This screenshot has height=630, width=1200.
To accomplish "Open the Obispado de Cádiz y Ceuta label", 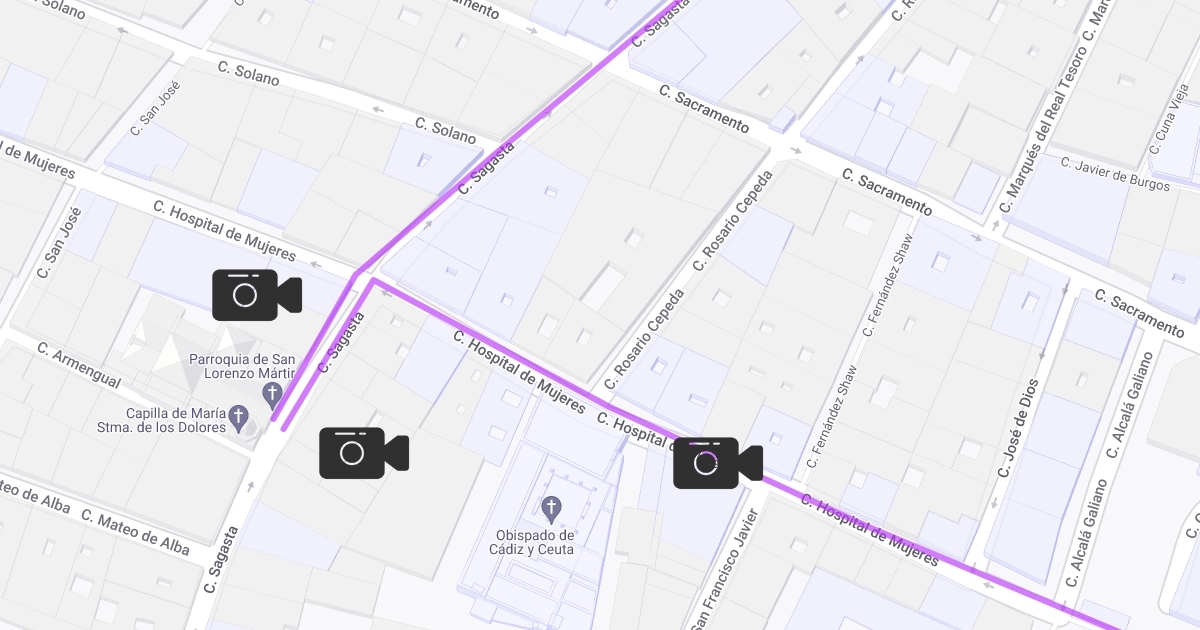I will [535, 542].
